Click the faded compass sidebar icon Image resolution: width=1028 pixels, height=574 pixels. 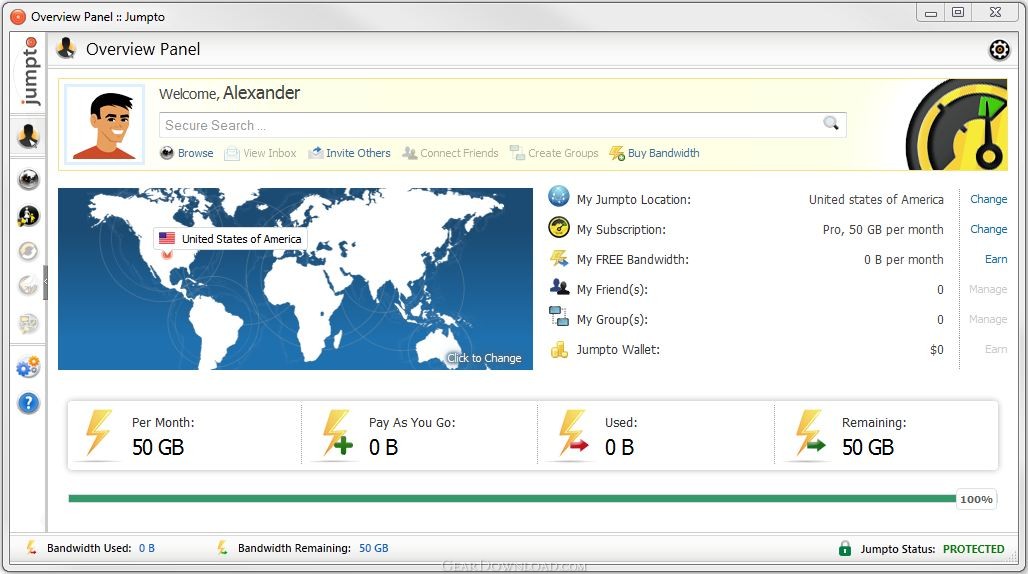[x=28, y=251]
